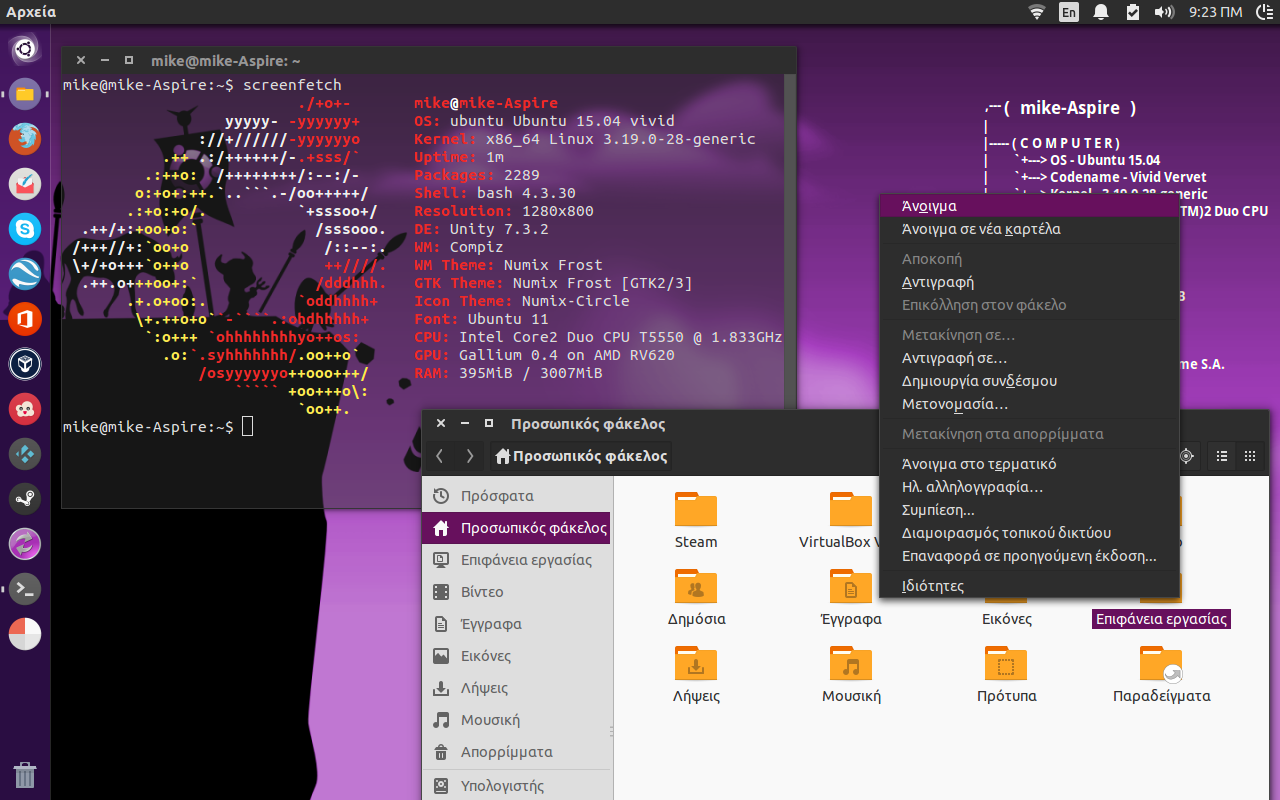Open Steam from the launcher dock
The image size is (1280, 800).
(25, 499)
